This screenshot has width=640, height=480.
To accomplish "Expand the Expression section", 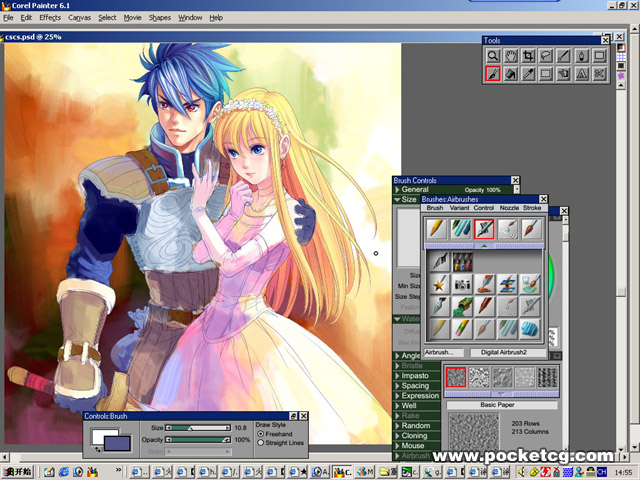I will [x=397, y=396].
